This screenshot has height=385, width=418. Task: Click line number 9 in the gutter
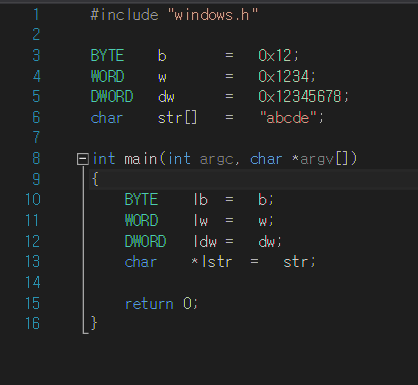(x=36, y=180)
